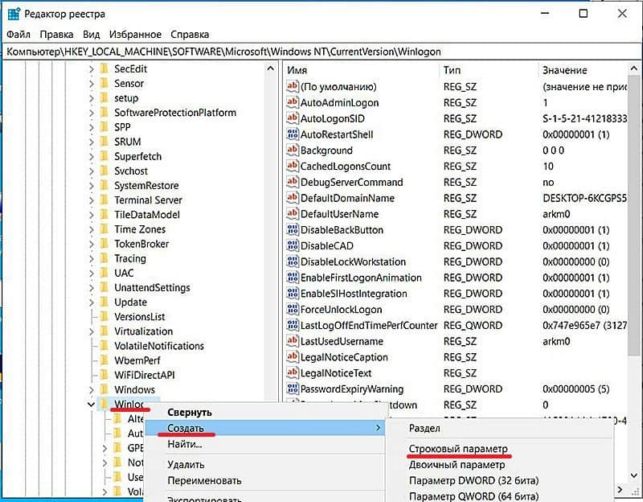Screen dimensions: 643x502
Task: Expand the SoftwareProtectionPlatform node
Action: (91, 113)
